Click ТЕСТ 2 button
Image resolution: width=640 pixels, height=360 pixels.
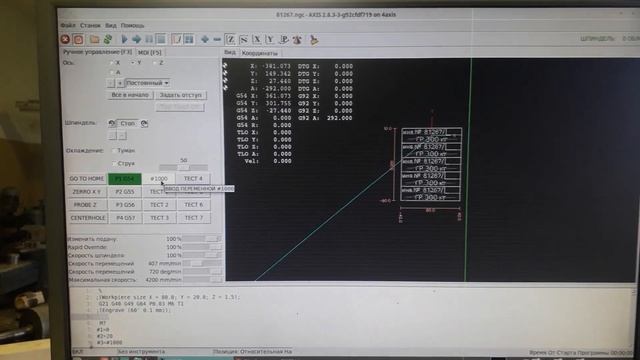click(159, 205)
